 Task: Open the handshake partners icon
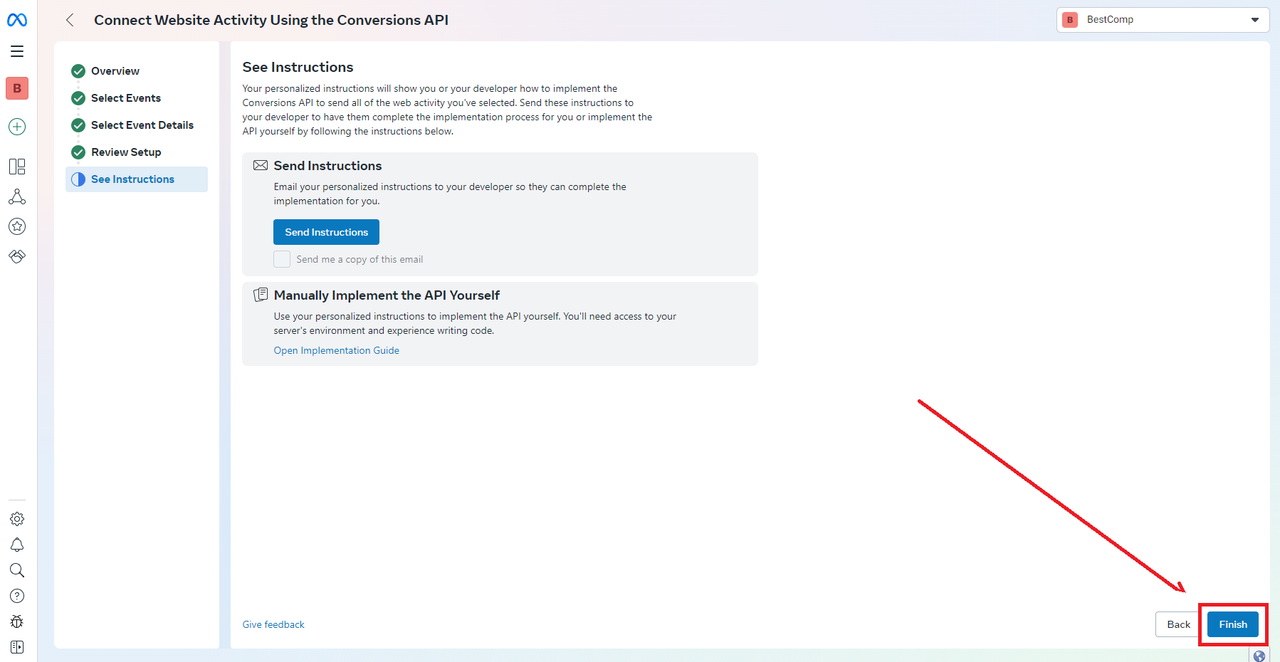[x=17, y=257]
